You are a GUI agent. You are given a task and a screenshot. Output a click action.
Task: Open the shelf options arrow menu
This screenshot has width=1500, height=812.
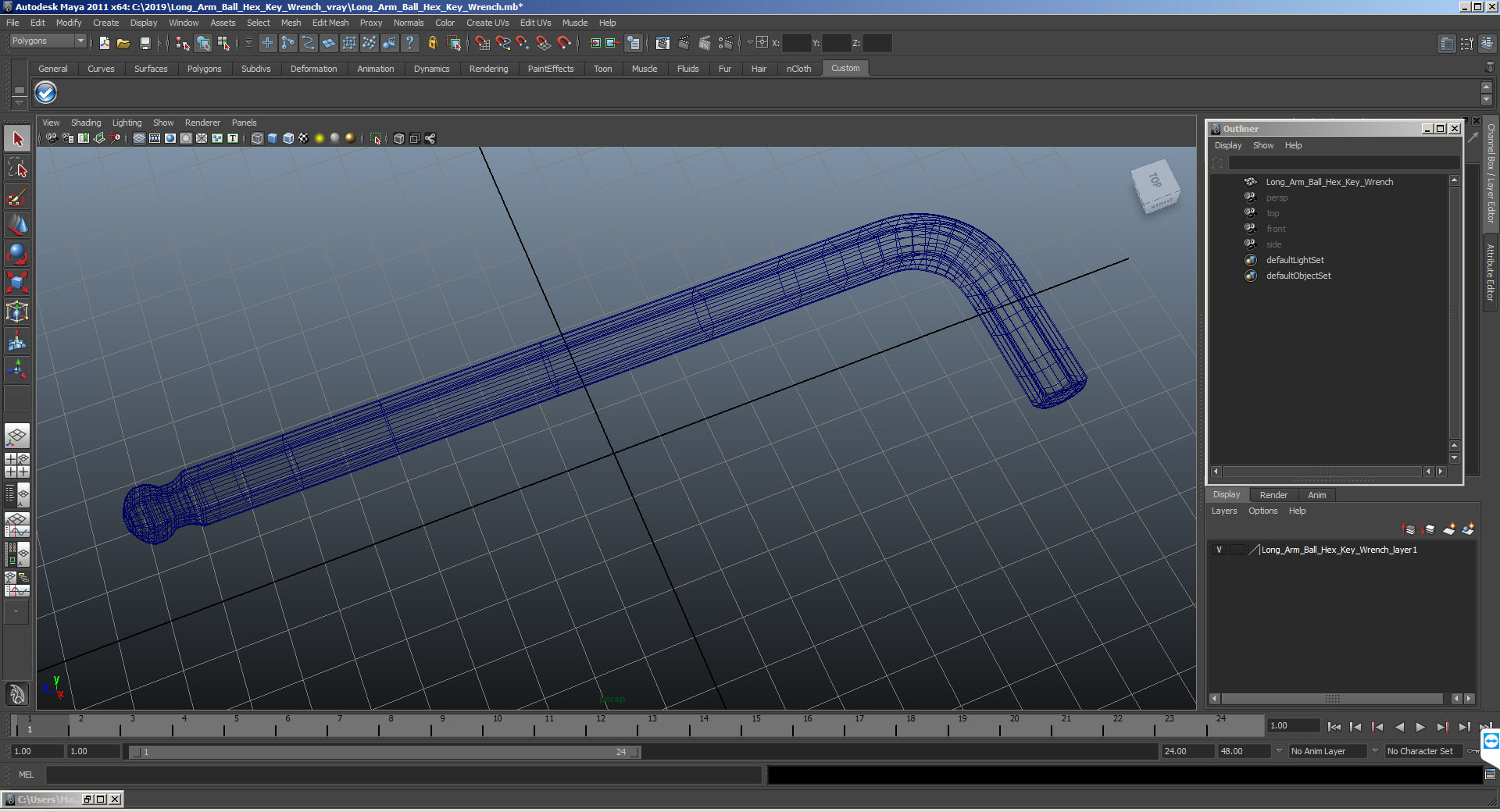20,101
